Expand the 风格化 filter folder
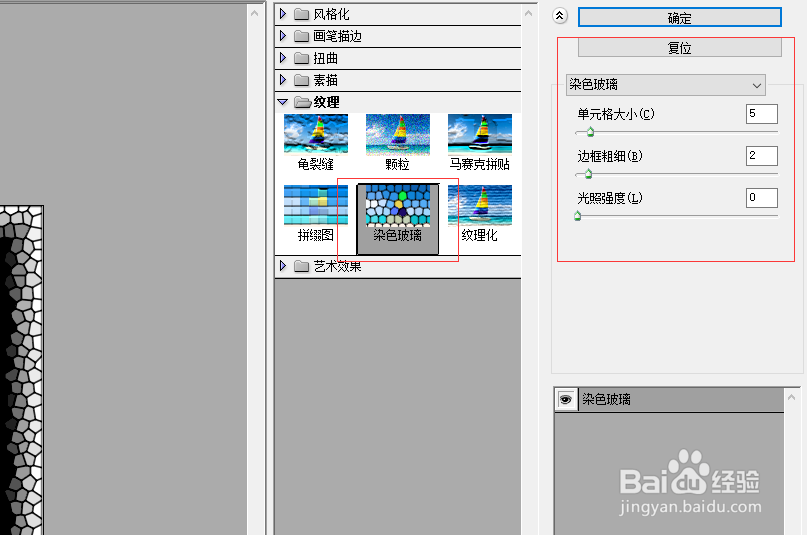Screen dimensions: 807x535 [283, 14]
